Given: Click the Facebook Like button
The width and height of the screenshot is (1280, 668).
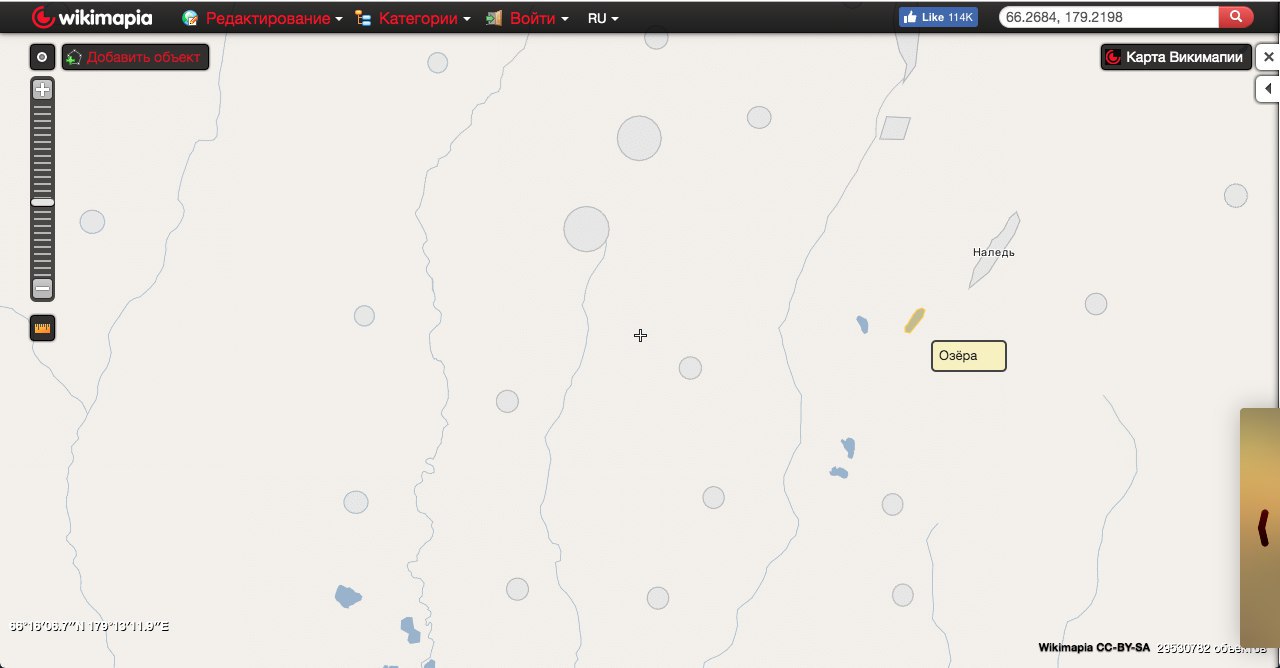Looking at the screenshot, I should pos(938,17).
